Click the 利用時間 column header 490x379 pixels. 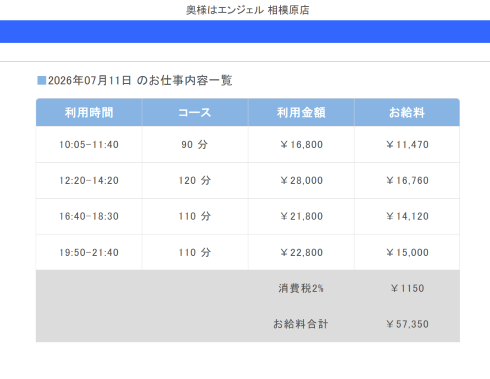89,112
